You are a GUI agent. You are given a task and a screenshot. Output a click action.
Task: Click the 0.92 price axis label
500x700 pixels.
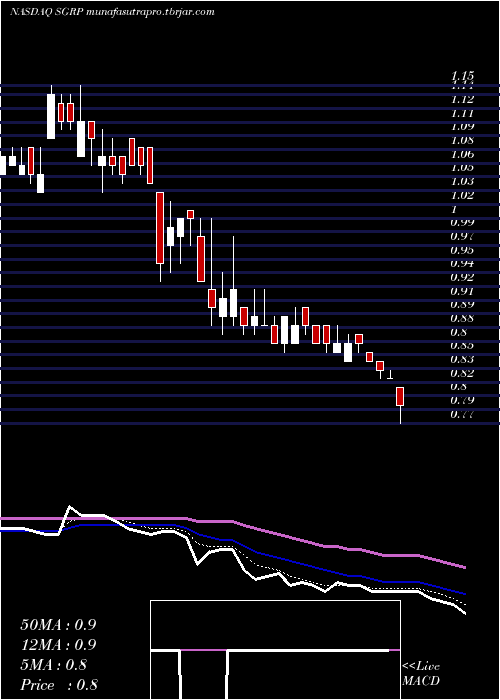pos(462,277)
